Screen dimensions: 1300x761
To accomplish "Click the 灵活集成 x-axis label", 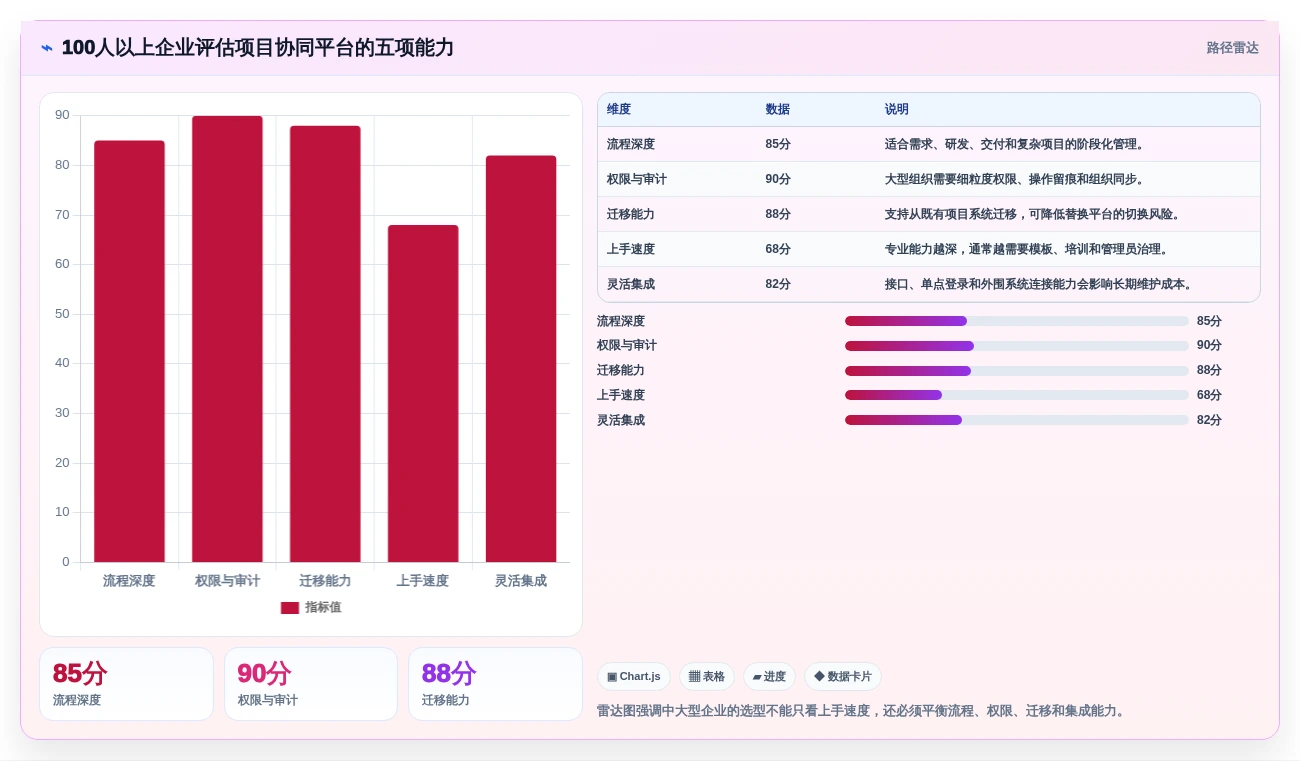I will (521, 581).
